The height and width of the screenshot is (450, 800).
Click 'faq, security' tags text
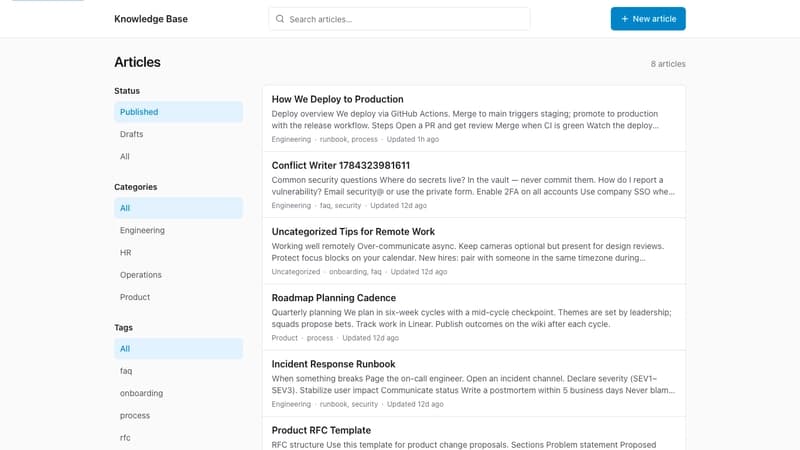click(x=340, y=206)
